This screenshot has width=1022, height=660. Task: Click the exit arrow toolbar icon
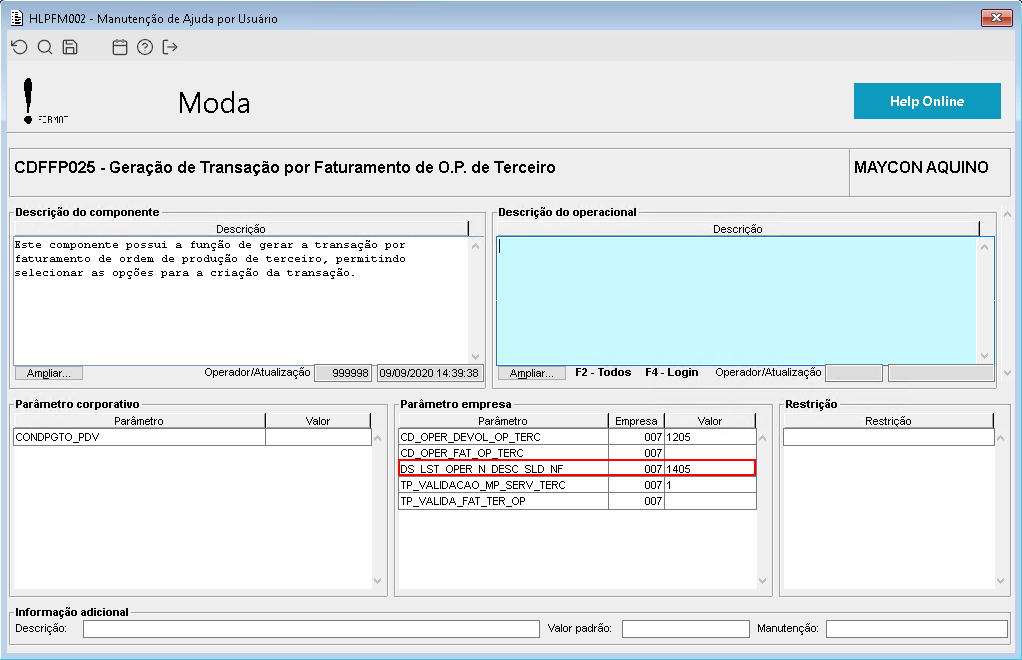[x=170, y=47]
